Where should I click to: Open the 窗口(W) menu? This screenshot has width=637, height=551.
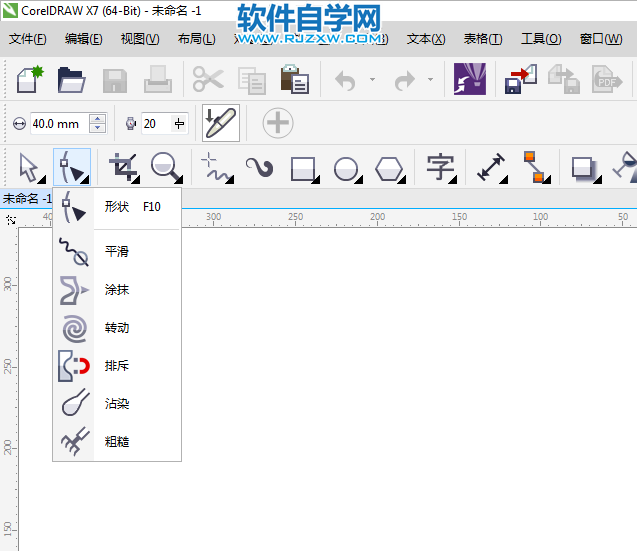[x=601, y=39]
